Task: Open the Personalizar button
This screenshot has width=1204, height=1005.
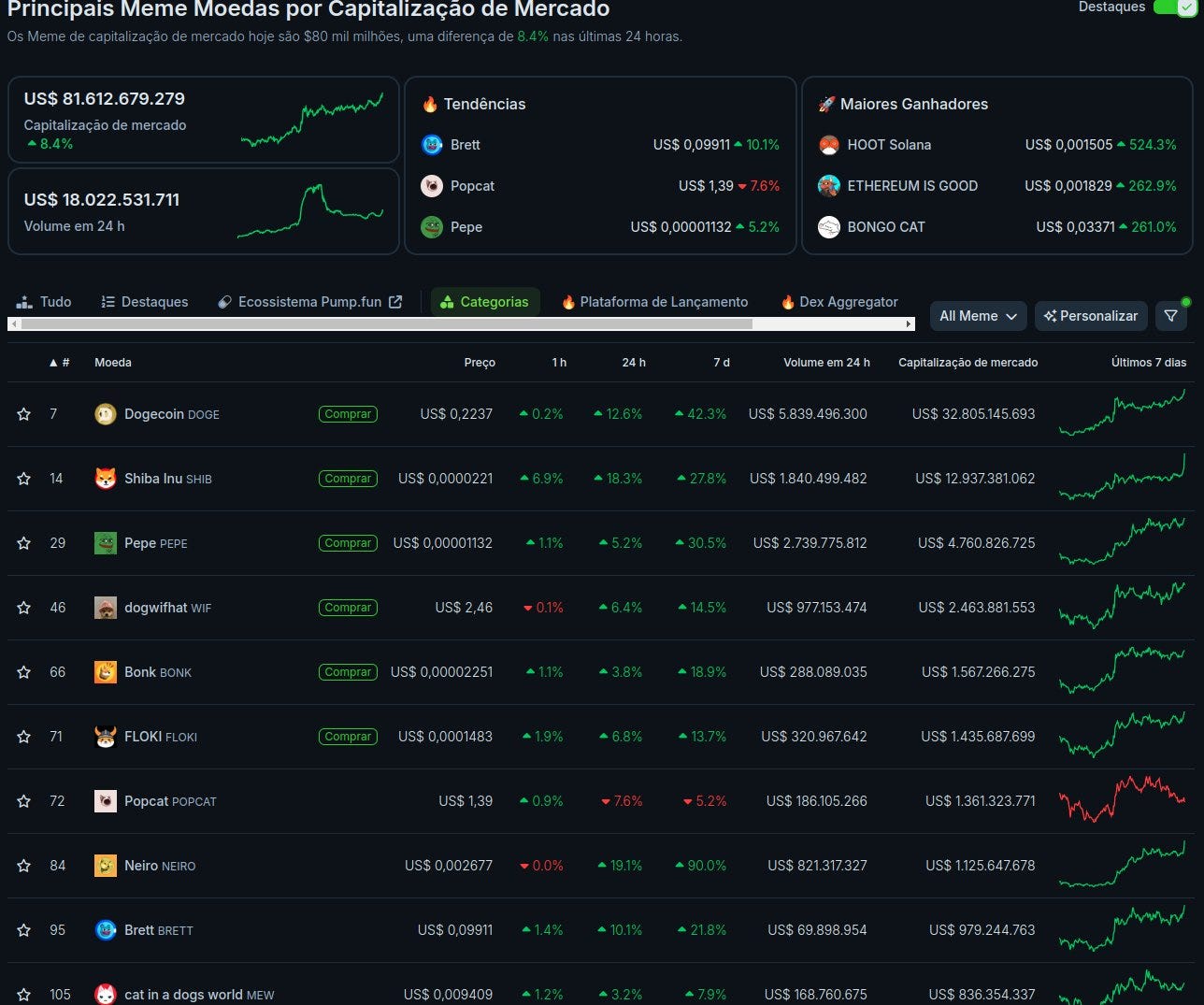Action: click(x=1091, y=316)
